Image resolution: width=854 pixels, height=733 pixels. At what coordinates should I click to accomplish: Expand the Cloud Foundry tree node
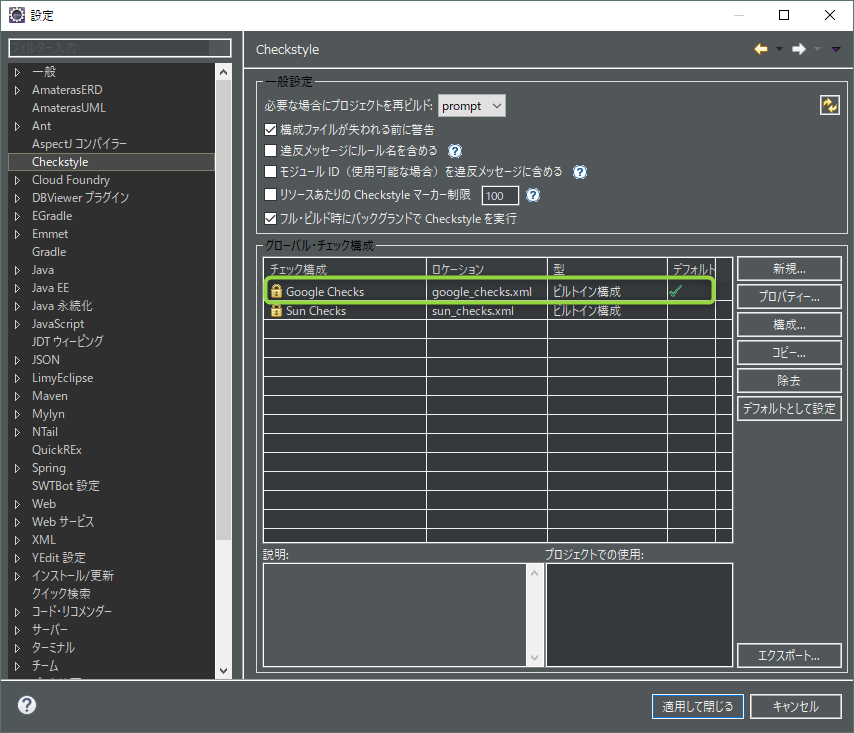(x=17, y=180)
